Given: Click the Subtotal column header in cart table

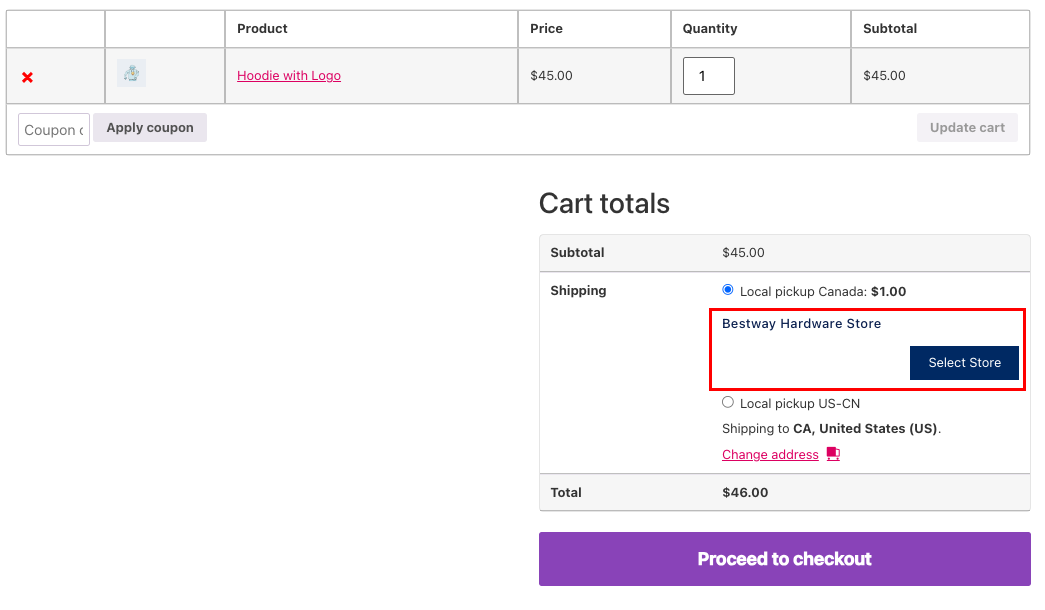Looking at the screenshot, I should pyautogui.click(x=890, y=29).
